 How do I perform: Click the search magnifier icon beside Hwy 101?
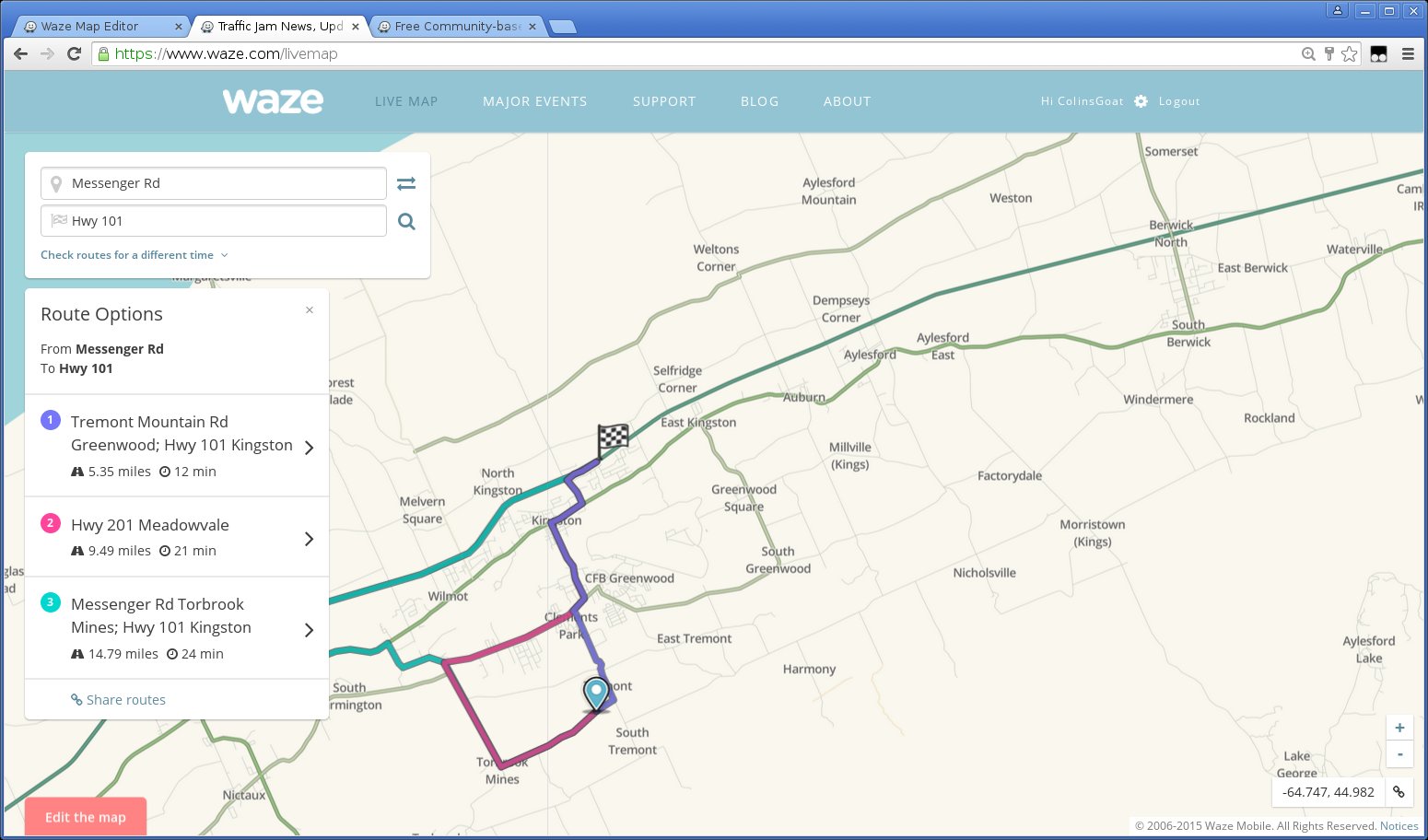click(406, 221)
